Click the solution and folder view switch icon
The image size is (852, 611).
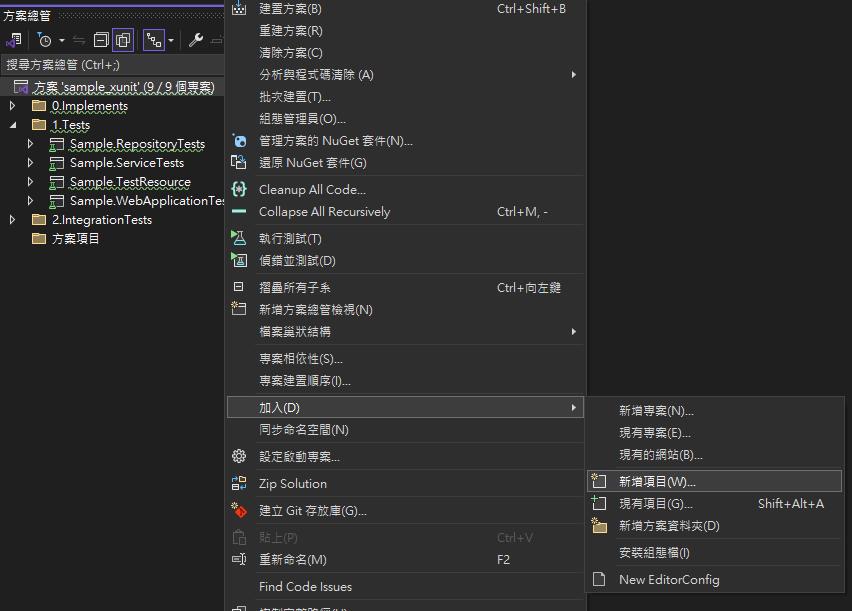(x=14, y=40)
